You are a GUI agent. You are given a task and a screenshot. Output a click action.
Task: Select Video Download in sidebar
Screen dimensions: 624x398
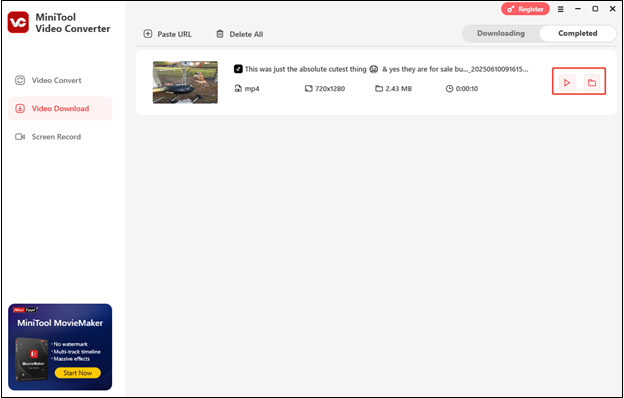pyautogui.click(x=60, y=108)
